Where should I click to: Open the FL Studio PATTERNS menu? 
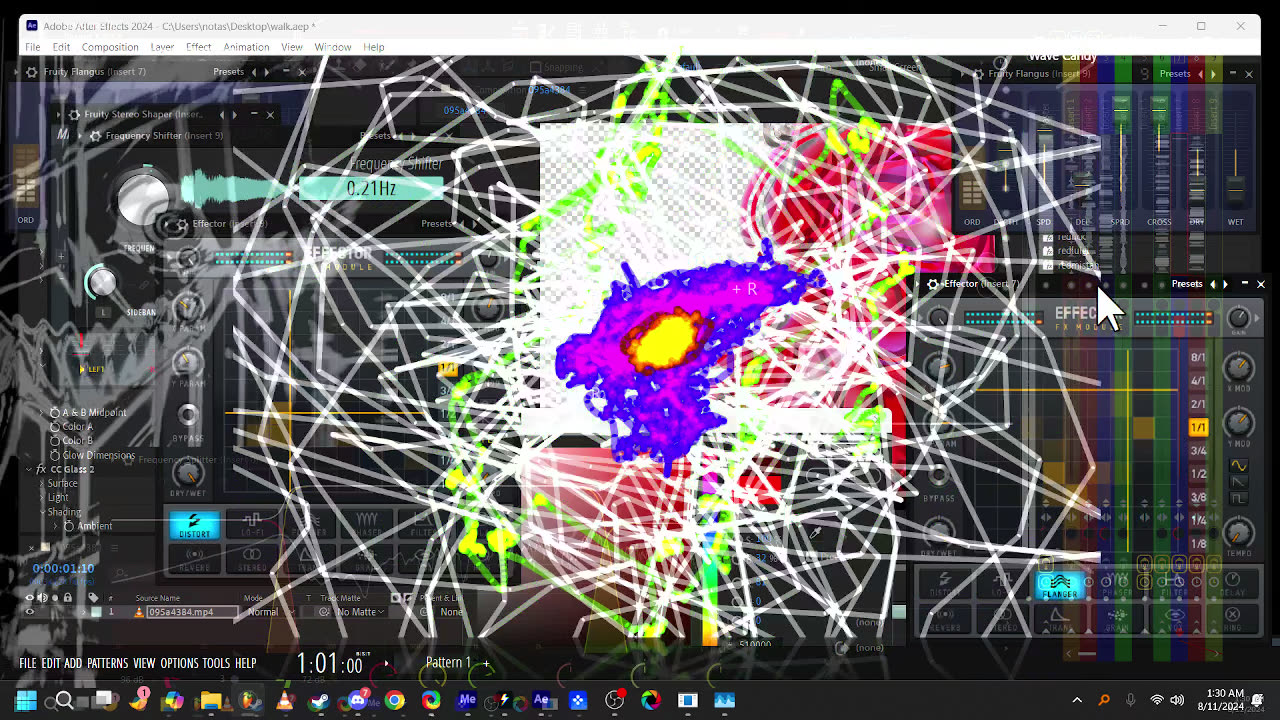click(107, 663)
